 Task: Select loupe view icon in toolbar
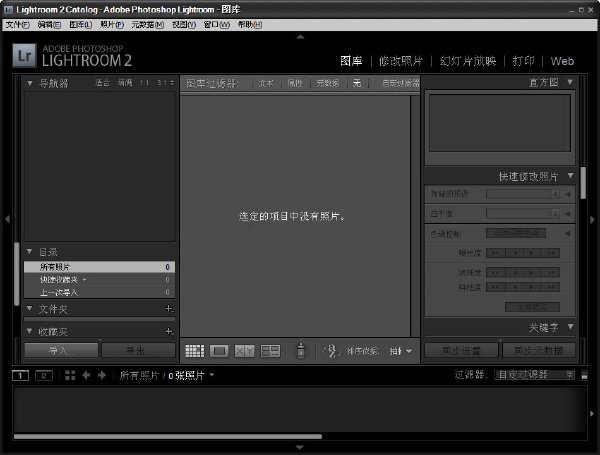[x=219, y=351]
